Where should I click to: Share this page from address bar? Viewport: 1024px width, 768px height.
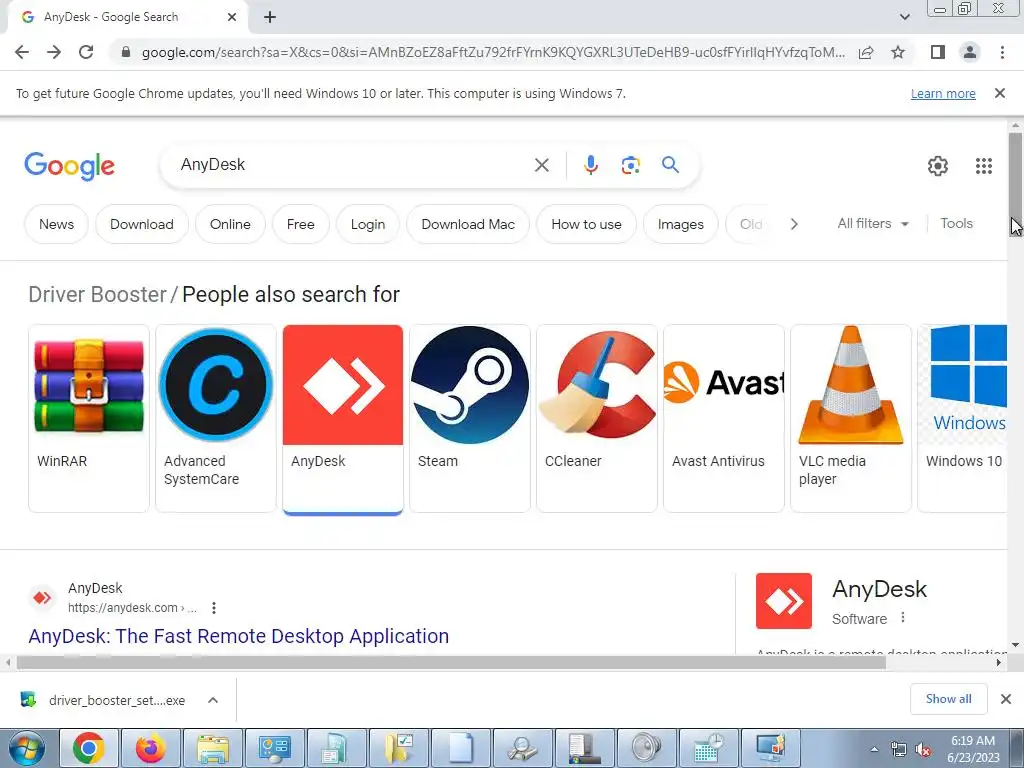point(866,52)
